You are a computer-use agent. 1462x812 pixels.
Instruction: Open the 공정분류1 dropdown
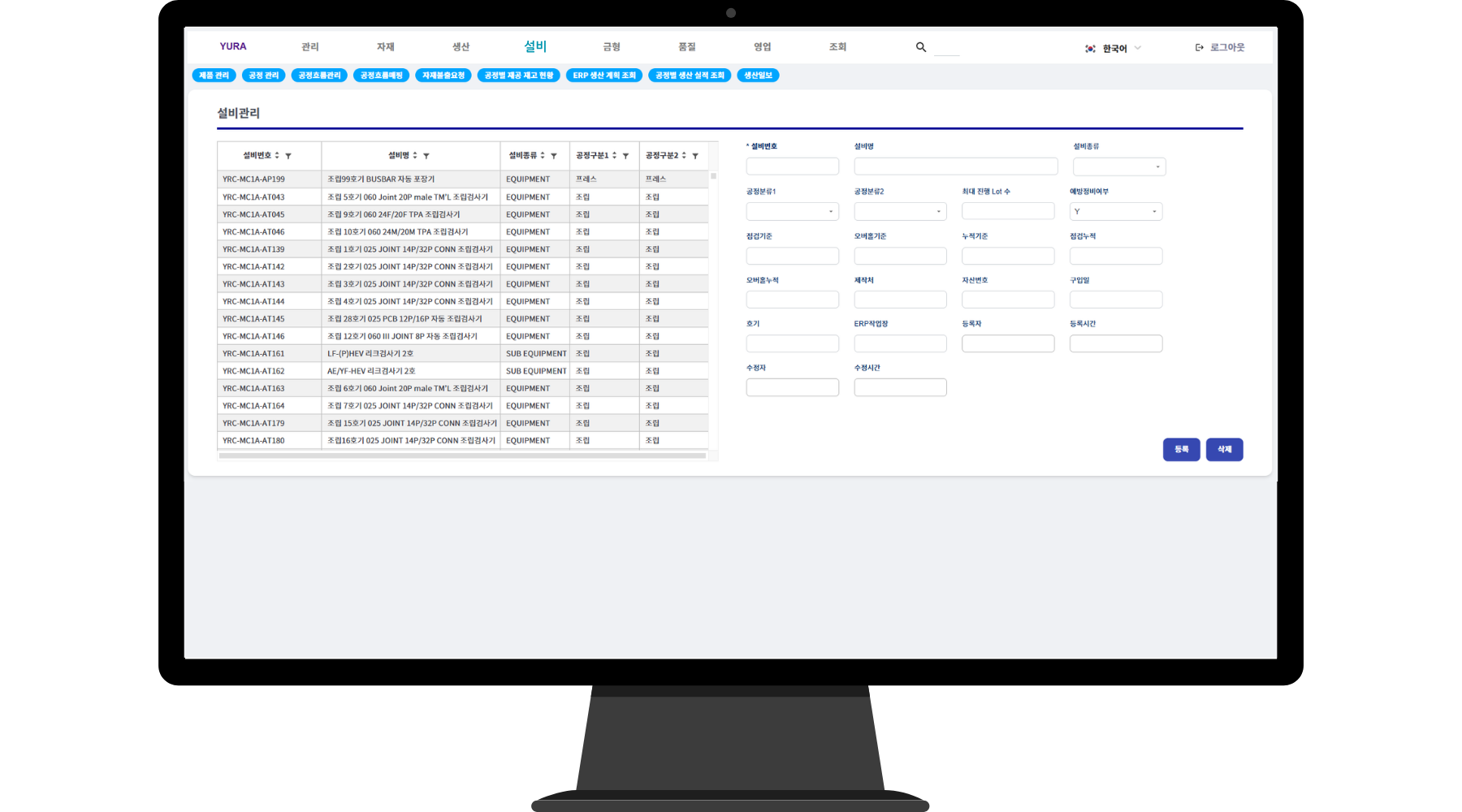tap(792, 212)
